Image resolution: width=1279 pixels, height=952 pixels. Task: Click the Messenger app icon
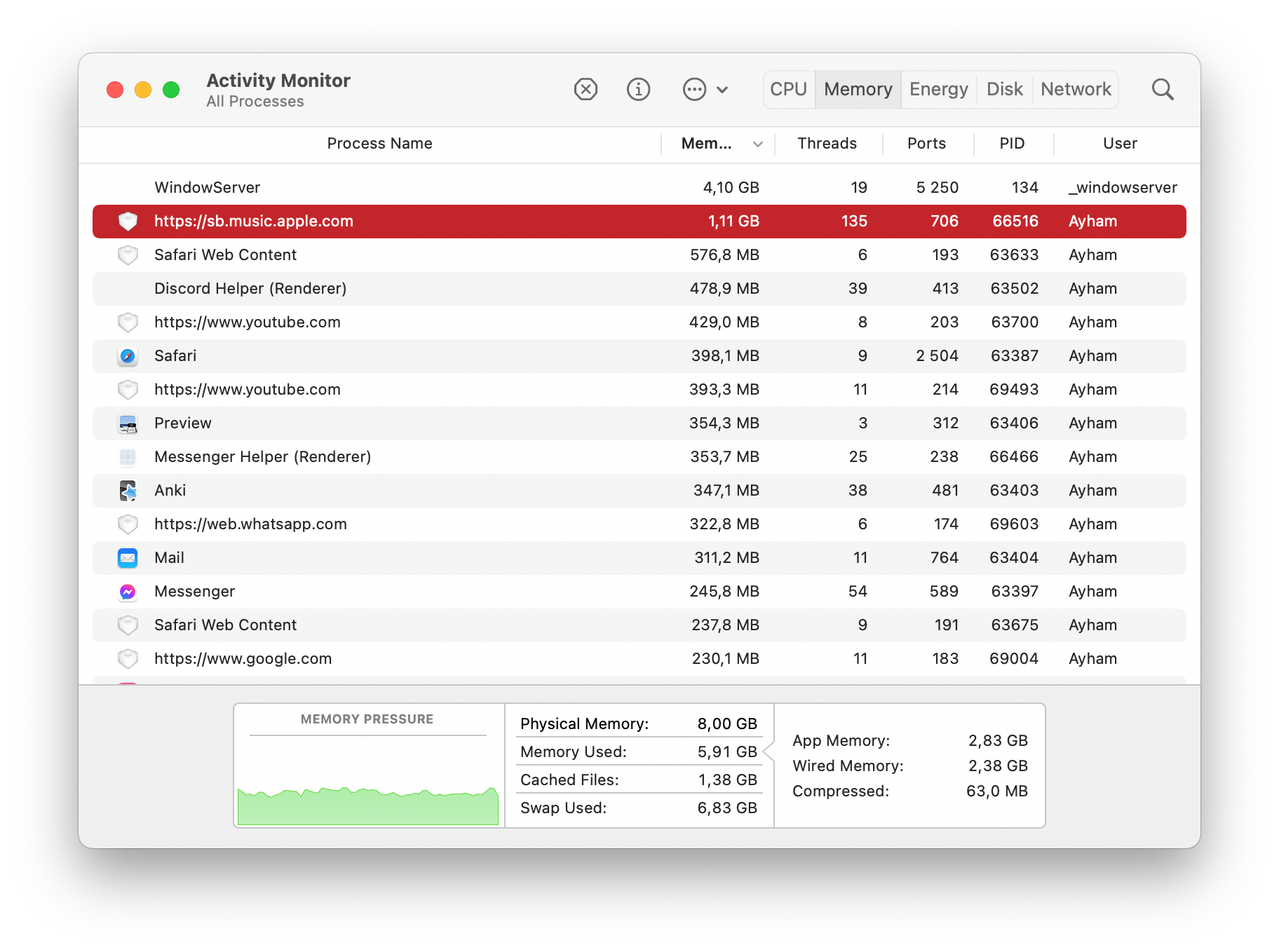(128, 592)
